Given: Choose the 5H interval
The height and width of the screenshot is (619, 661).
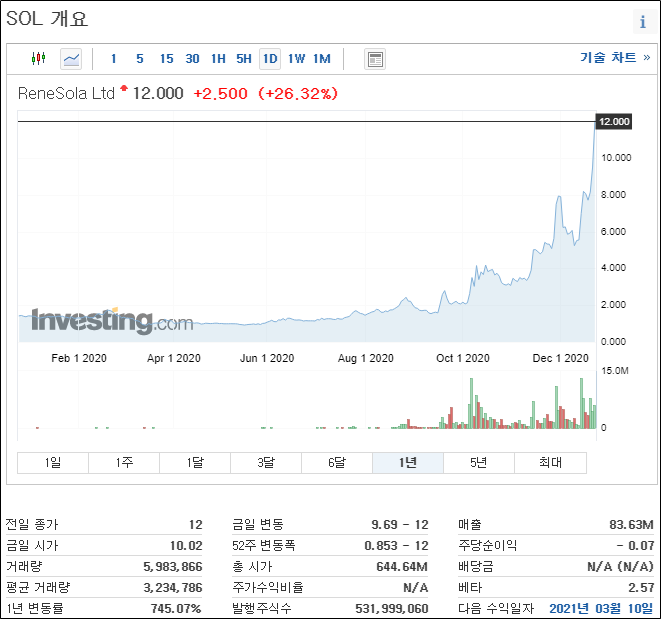Looking at the screenshot, I should [x=244, y=59].
